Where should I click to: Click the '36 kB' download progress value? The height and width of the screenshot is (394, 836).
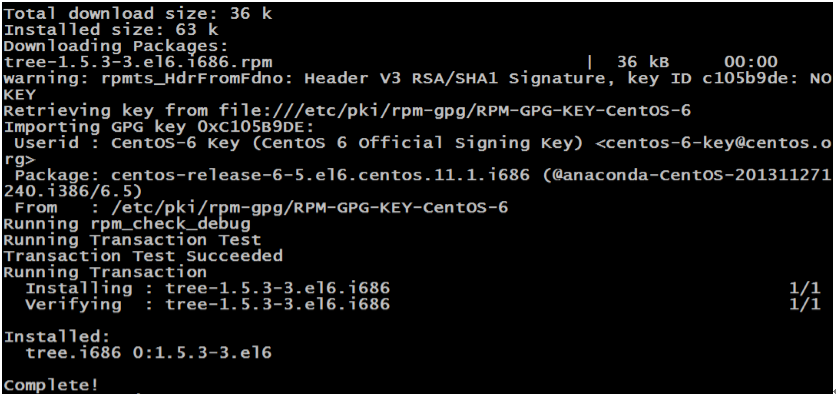coord(642,62)
